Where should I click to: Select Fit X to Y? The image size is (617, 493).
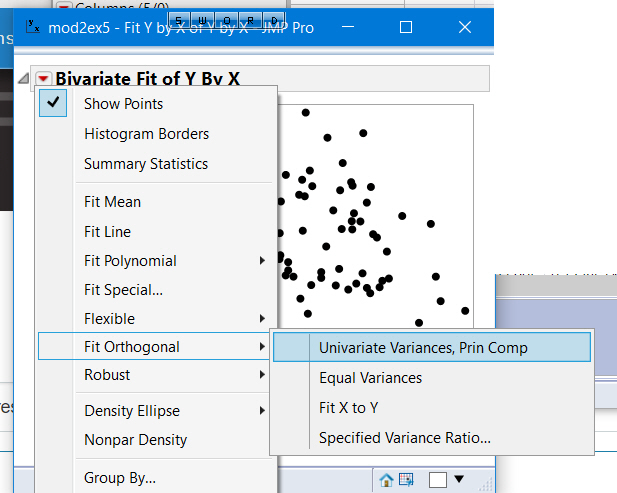tap(348, 408)
